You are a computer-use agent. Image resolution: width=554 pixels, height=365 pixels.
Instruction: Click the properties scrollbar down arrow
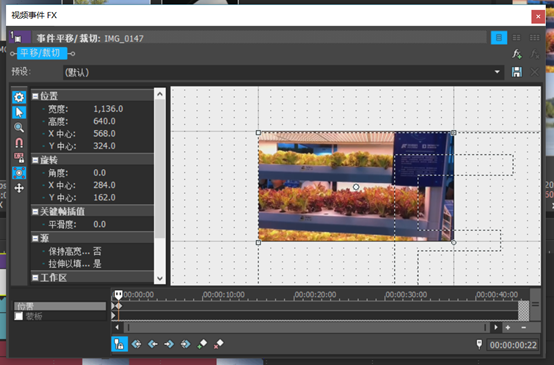160,278
